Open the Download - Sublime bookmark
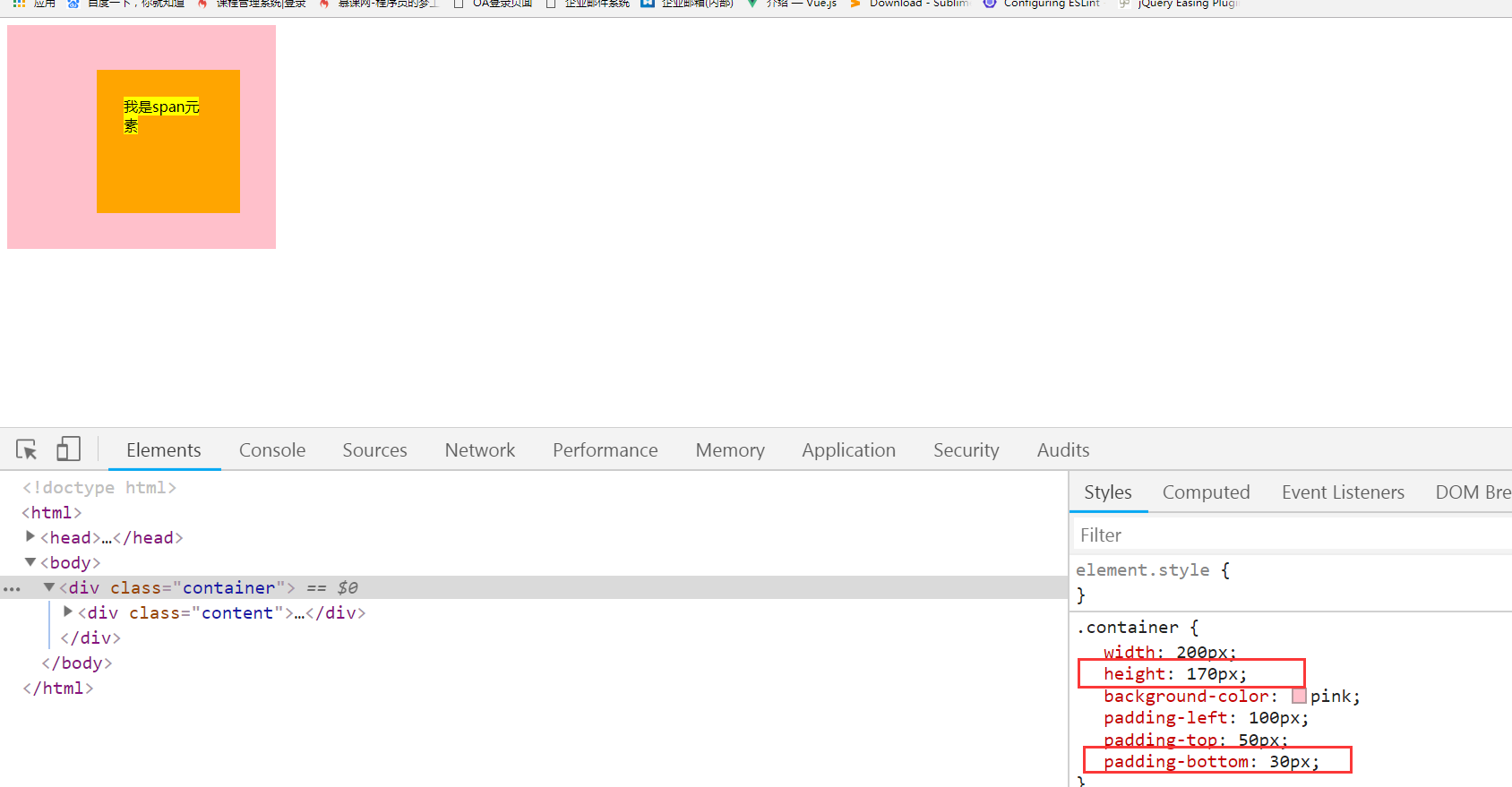This screenshot has height=787, width=1512. tap(909, 4)
